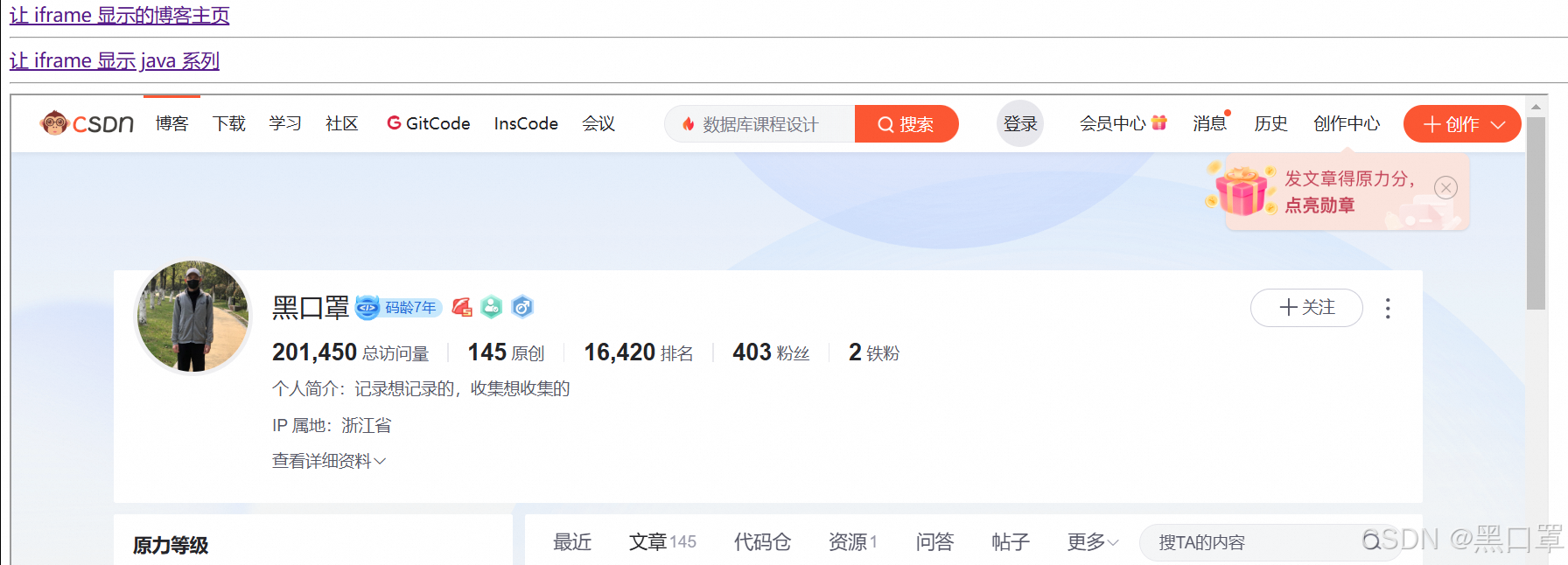Click 2 铁粉 stat

[x=874, y=352]
